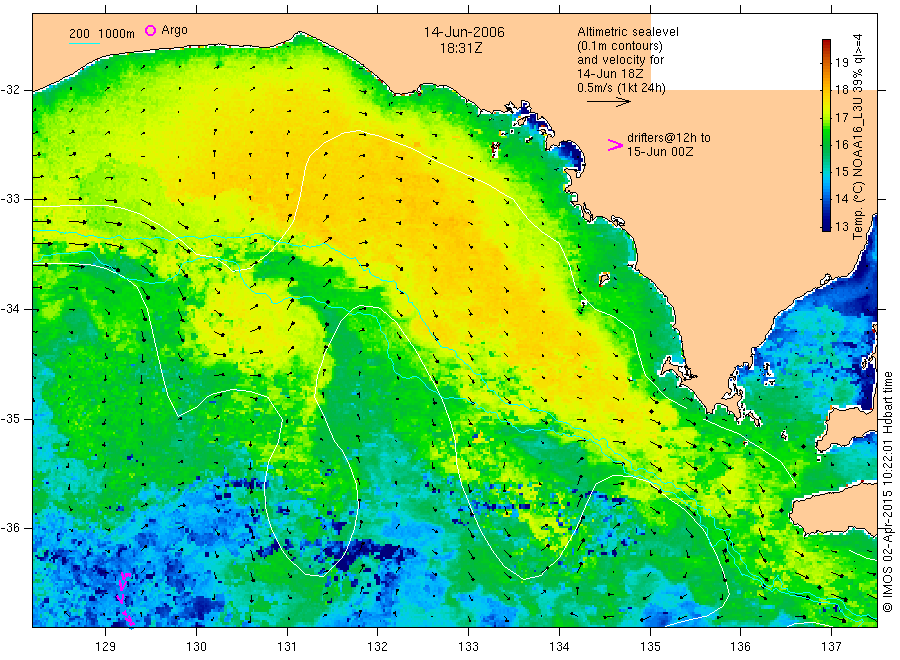Click the '200 1000m' depth legend text
The width and height of the screenshot is (900, 660).
click(x=102, y=34)
